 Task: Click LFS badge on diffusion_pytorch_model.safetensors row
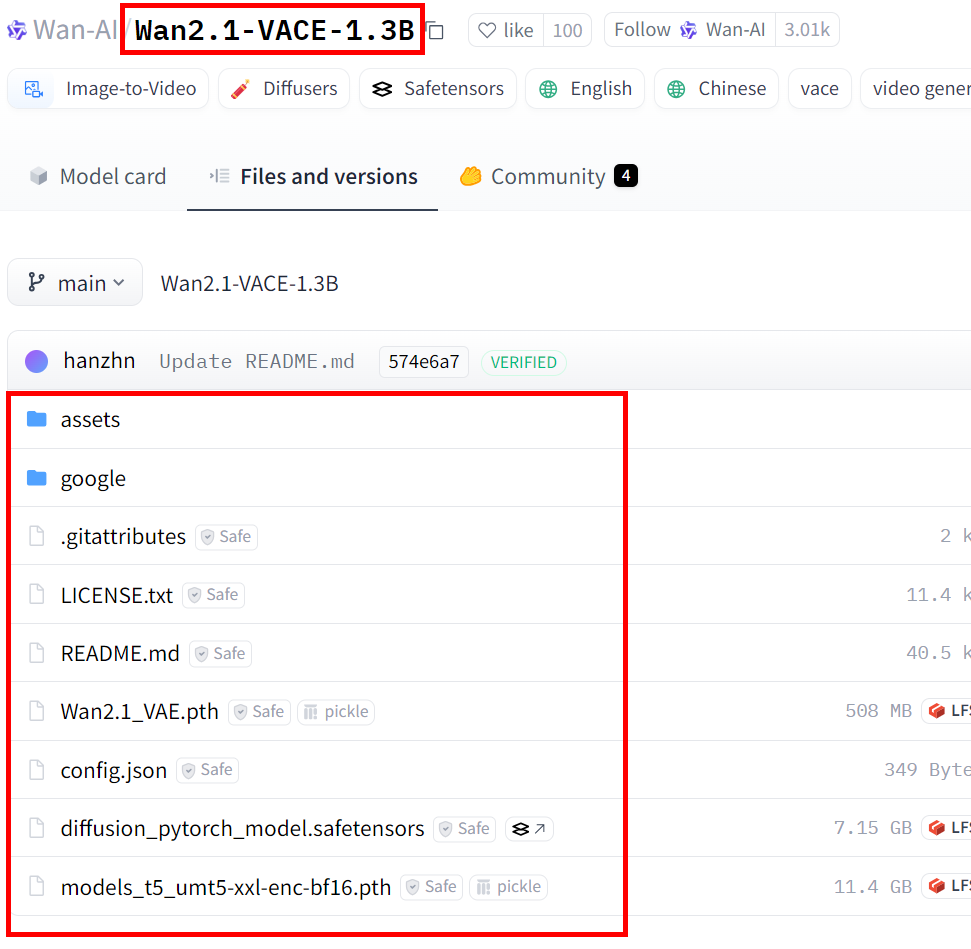tap(947, 828)
